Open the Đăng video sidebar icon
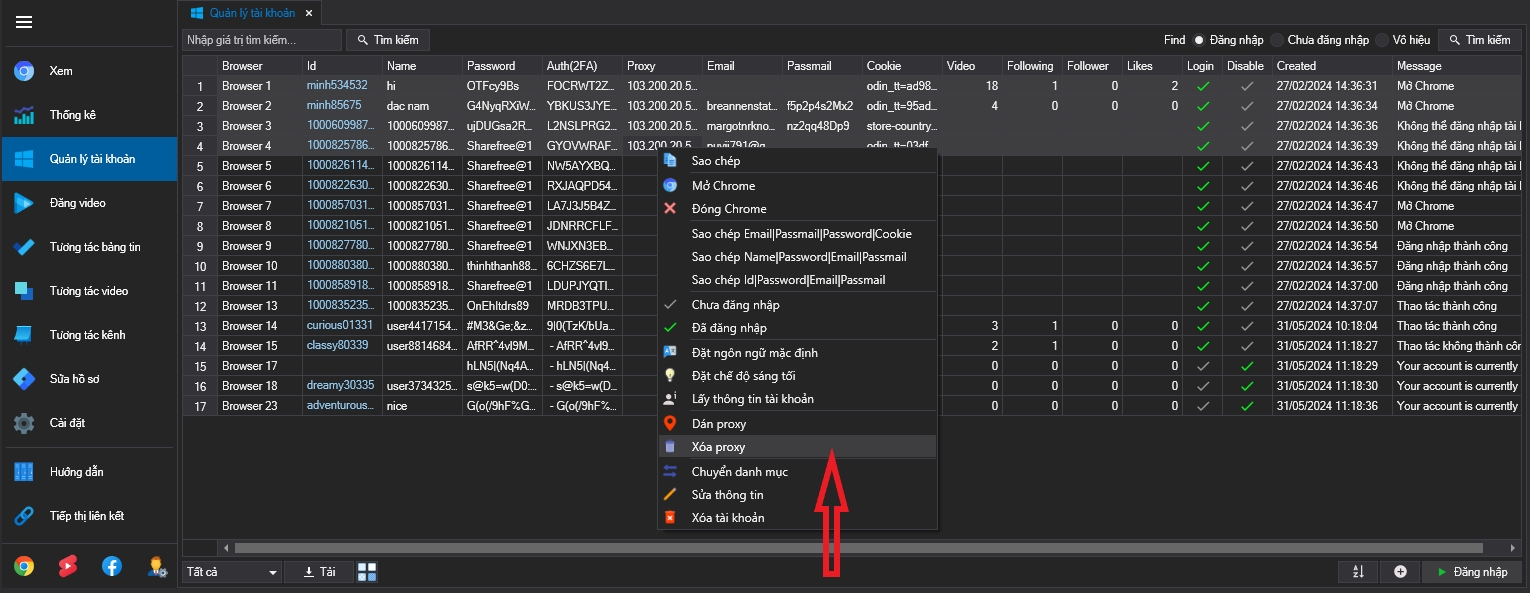1530x593 pixels. [24, 203]
